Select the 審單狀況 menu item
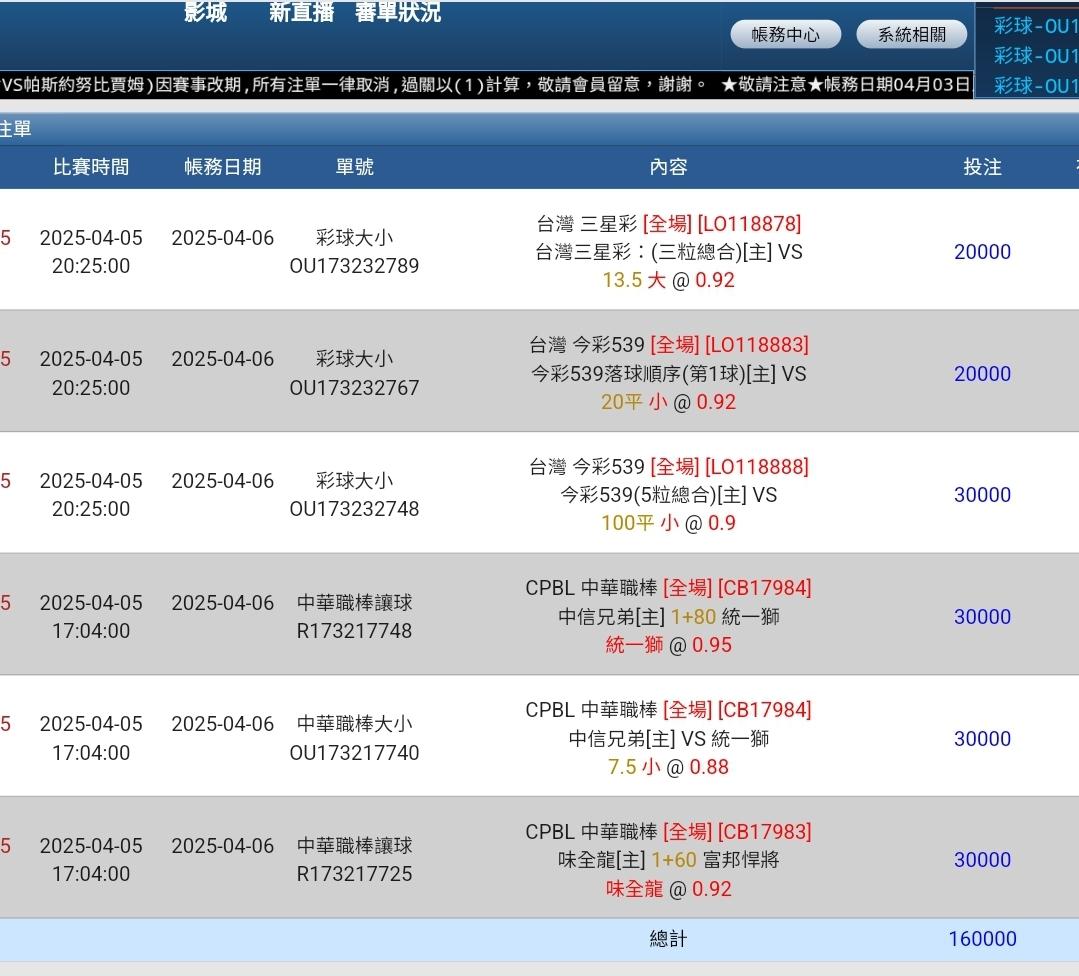 [x=398, y=12]
